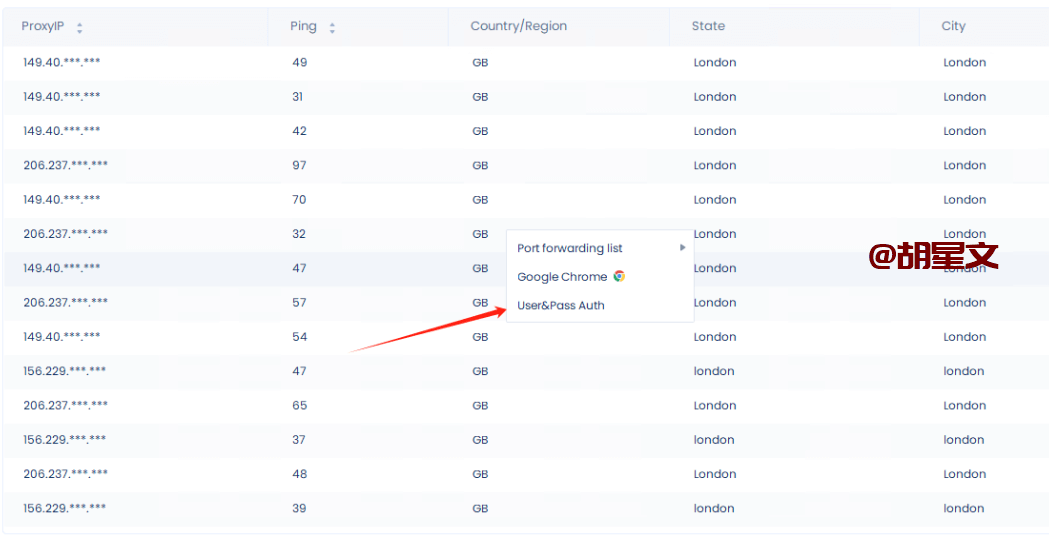Click the sort arrows beside Ping header
The image size is (1049, 539).
click(332, 28)
